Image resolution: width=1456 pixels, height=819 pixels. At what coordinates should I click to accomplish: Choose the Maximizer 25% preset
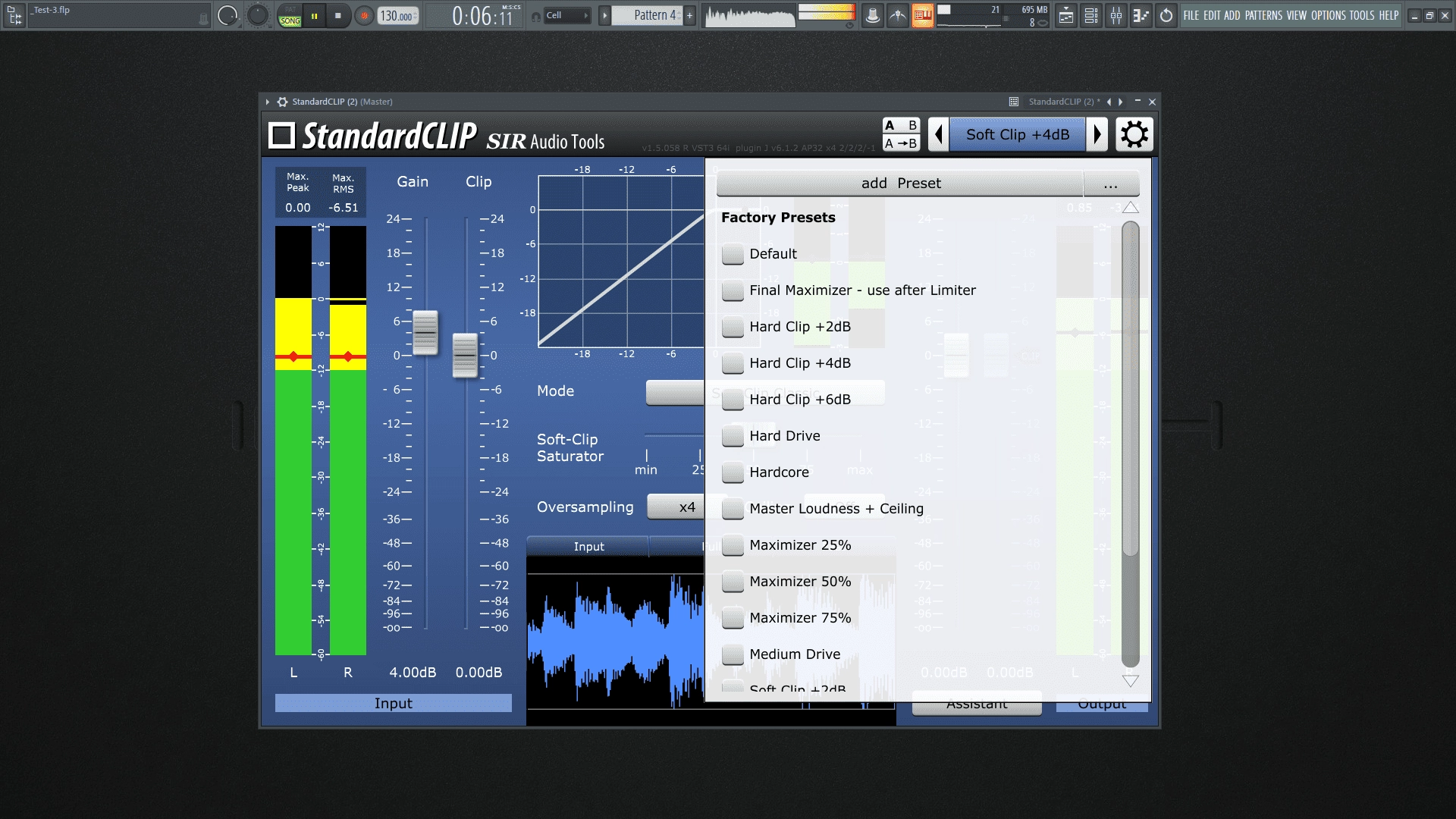click(x=786, y=545)
